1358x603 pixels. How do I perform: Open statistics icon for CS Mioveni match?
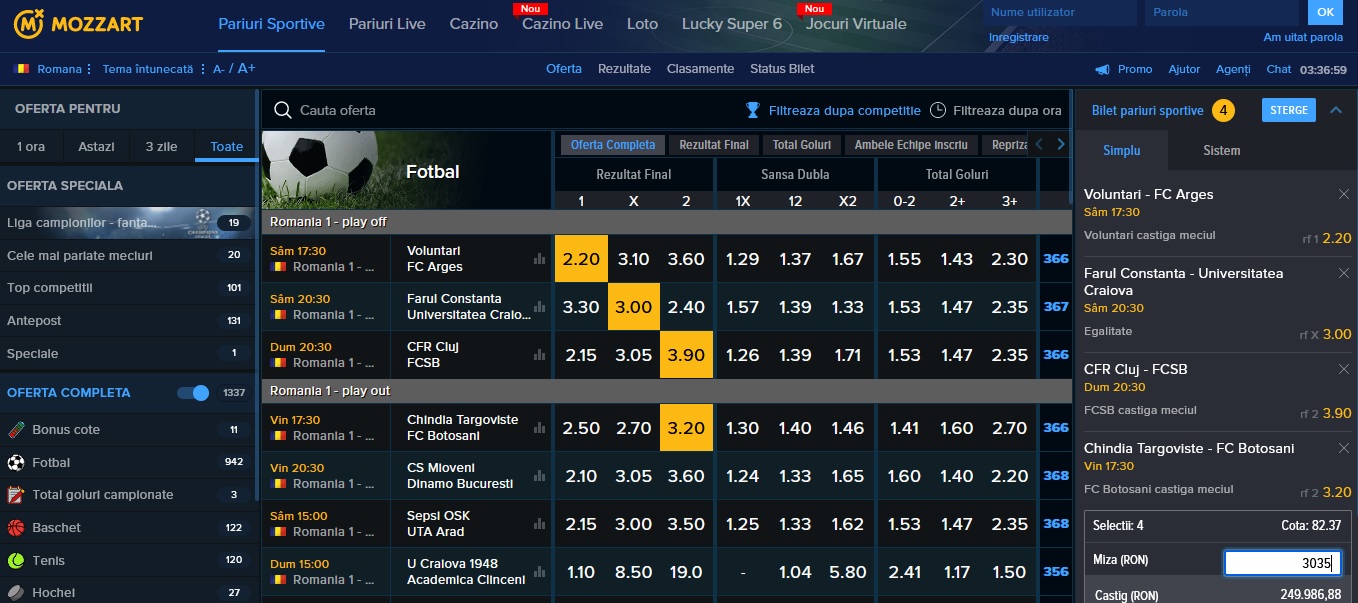pyautogui.click(x=540, y=476)
